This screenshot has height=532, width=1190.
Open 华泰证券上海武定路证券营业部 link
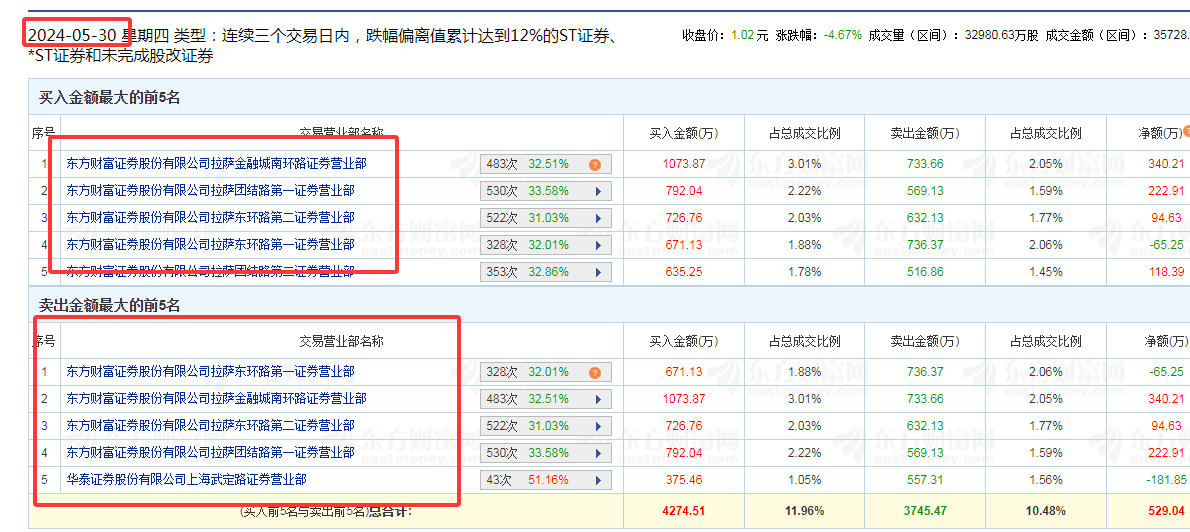[x=186, y=480]
